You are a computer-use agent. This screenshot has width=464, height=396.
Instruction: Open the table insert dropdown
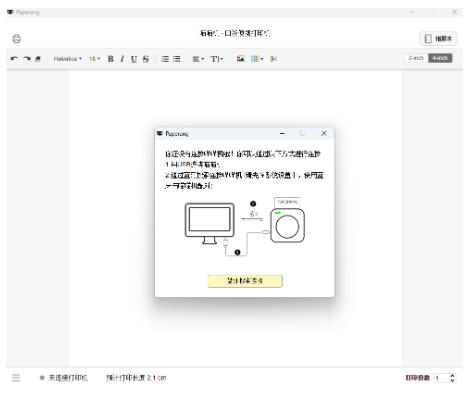point(257,59)
